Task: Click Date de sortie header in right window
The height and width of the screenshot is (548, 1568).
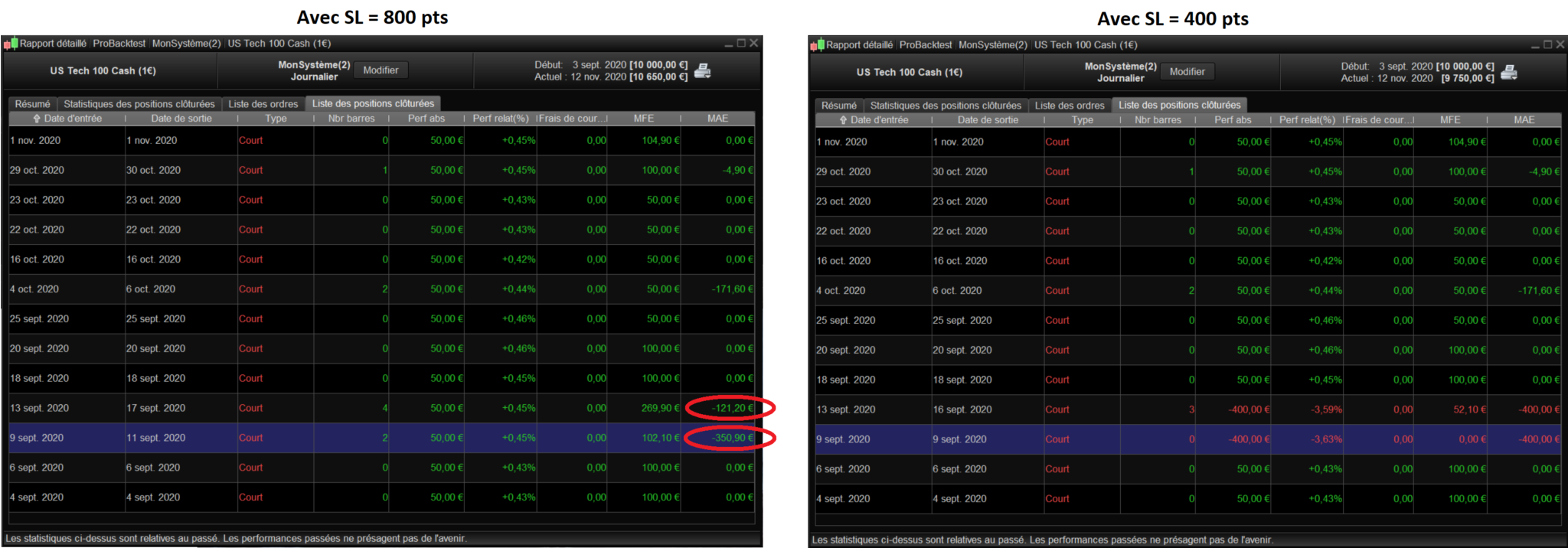Action: (988, 120)
